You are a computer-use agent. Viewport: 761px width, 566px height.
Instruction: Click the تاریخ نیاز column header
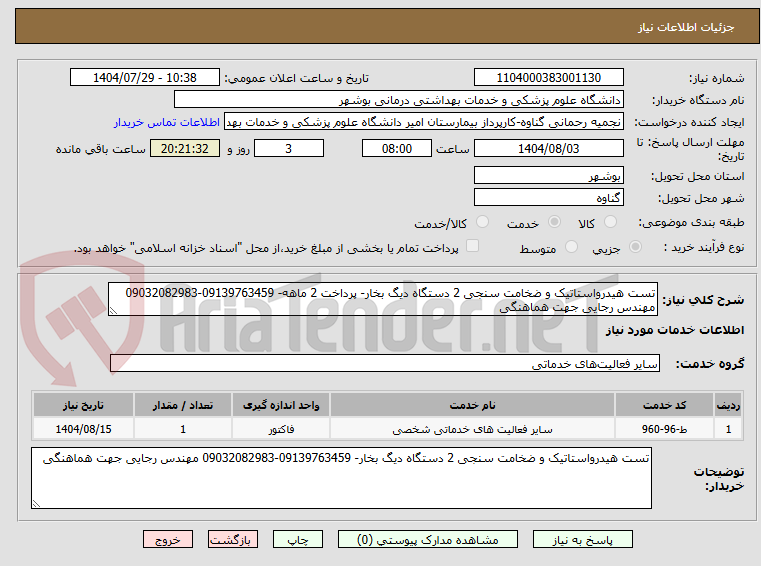pos(83,405)
